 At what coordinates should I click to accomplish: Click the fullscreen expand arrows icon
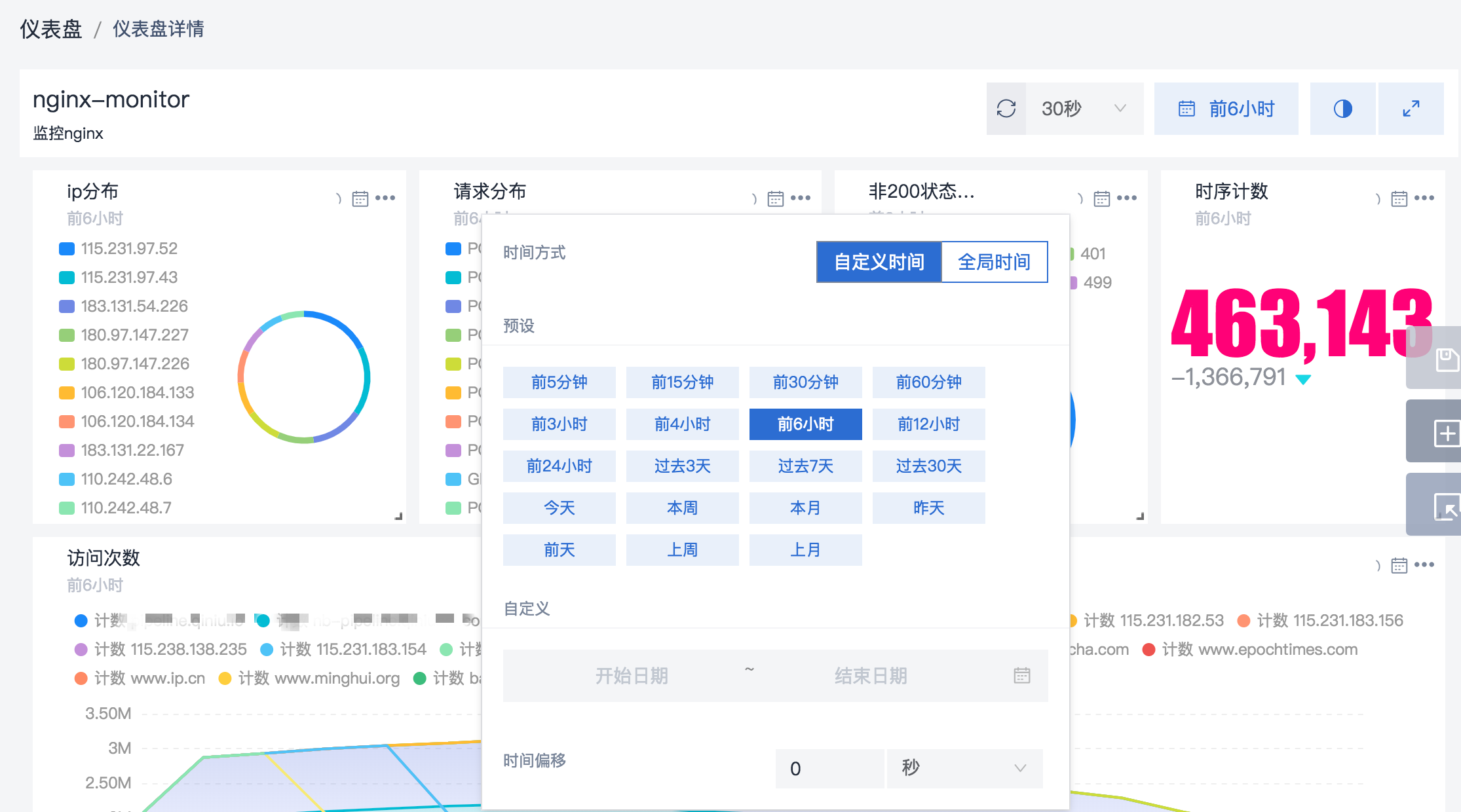(x=1411, y=109)
